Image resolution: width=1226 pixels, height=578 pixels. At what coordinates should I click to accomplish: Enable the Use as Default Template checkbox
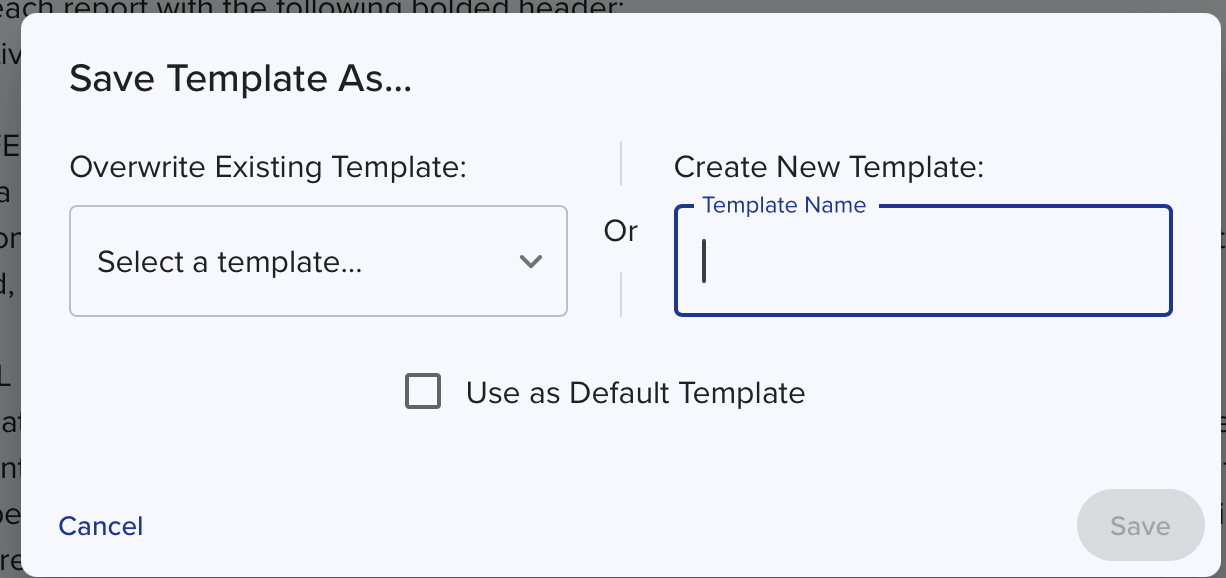click(423, 392)
